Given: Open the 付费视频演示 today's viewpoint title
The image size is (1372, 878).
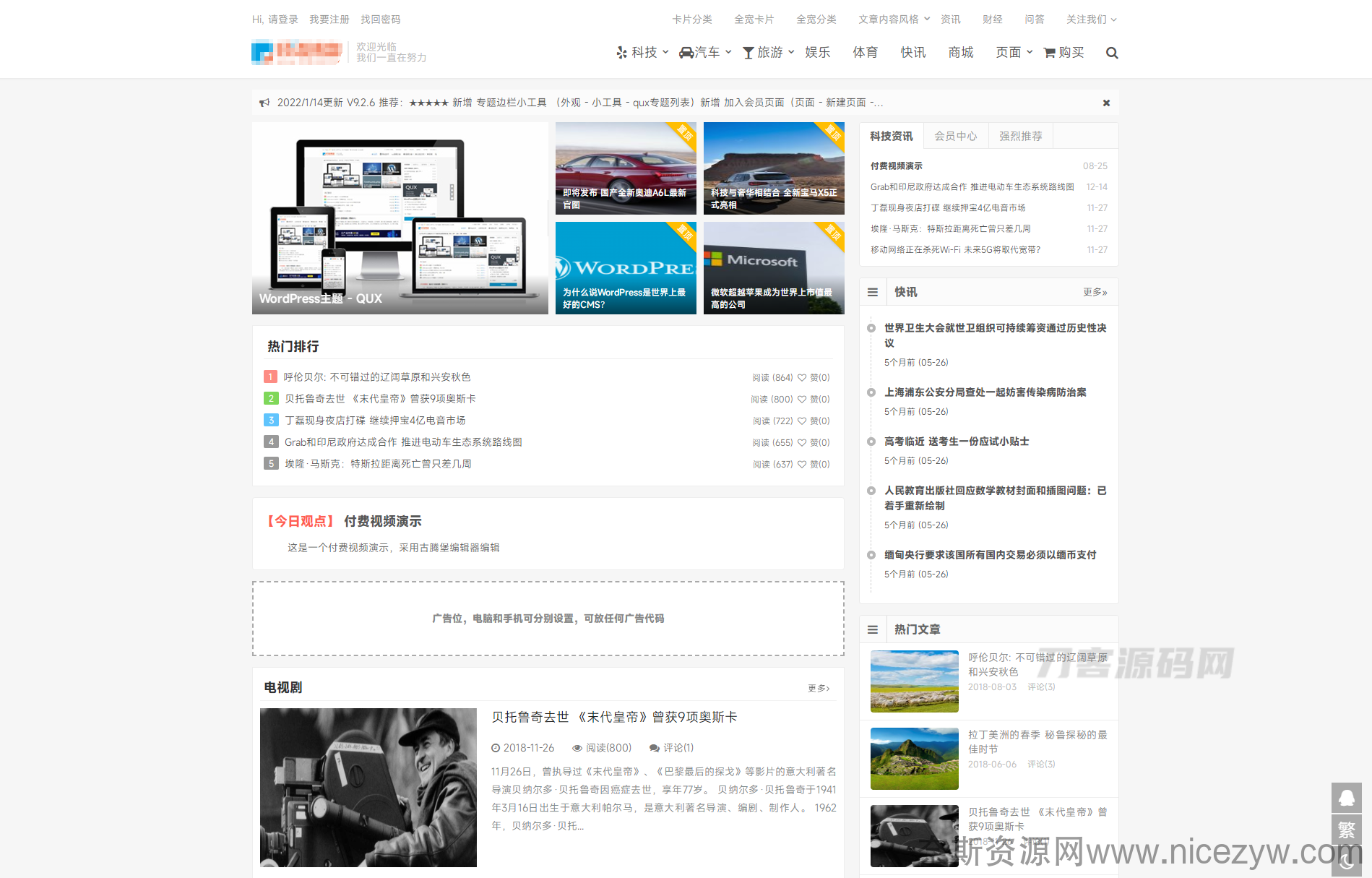Looking at the screenshot, I should click(383, 522).
